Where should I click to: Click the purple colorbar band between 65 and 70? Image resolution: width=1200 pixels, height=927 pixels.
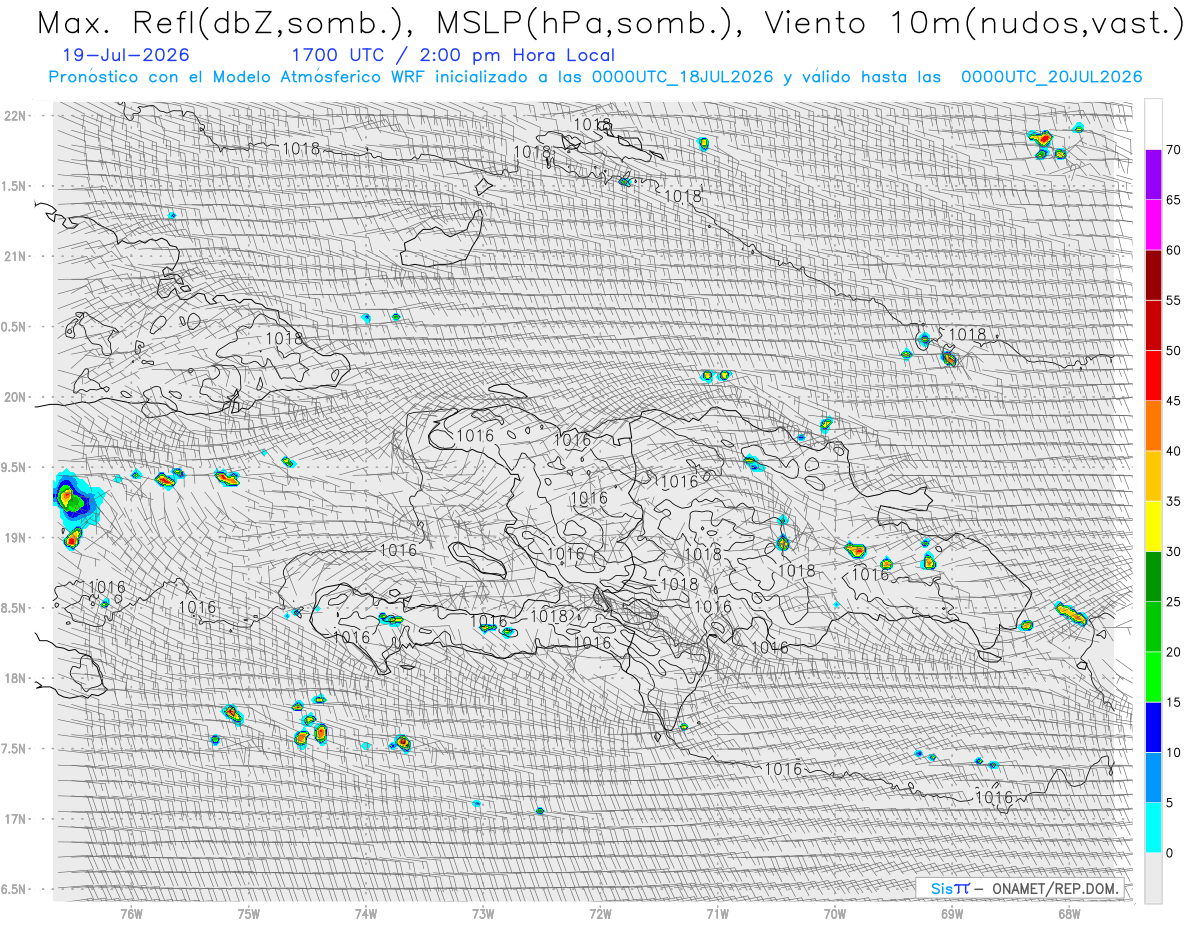1153,175
